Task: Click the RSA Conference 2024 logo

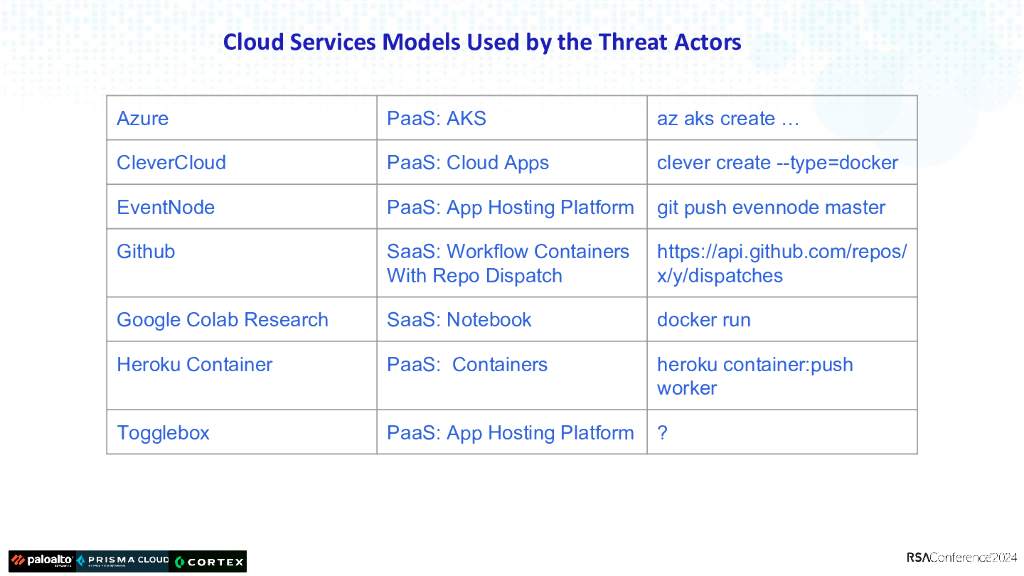Action: click(961, 557)
